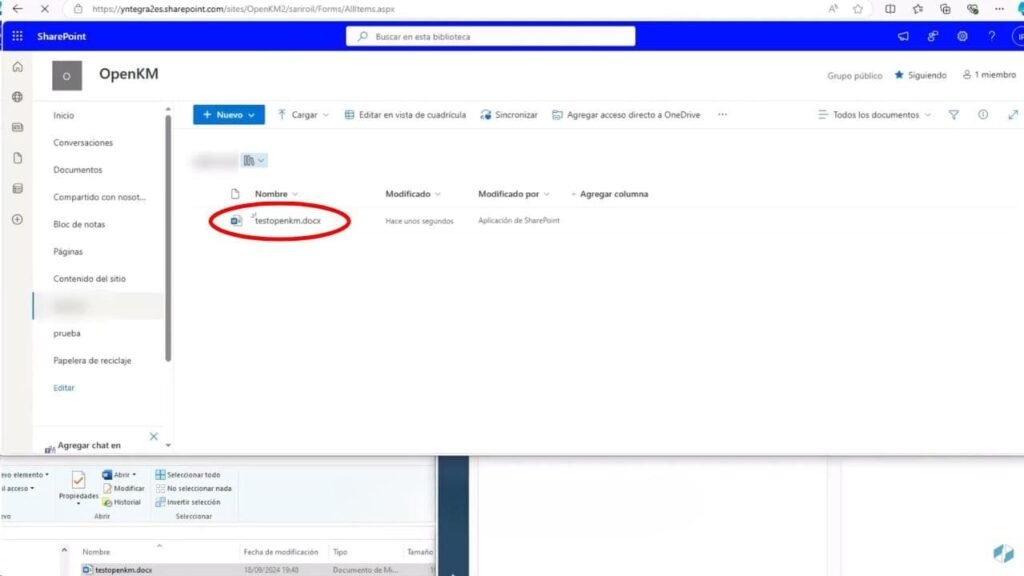Click the Buscar en esta biblioteca search box
This screenshot has width=1024, height=576.
click(x=490, y=37)
